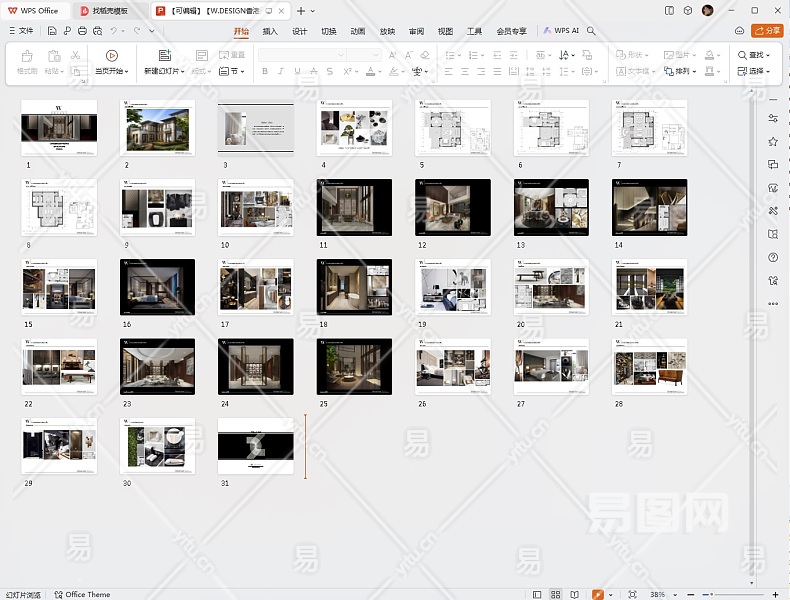The height and width of the screenshot is (600, 790).
Task: Switch to normal view in status bar
Action: tap(538, 594)
